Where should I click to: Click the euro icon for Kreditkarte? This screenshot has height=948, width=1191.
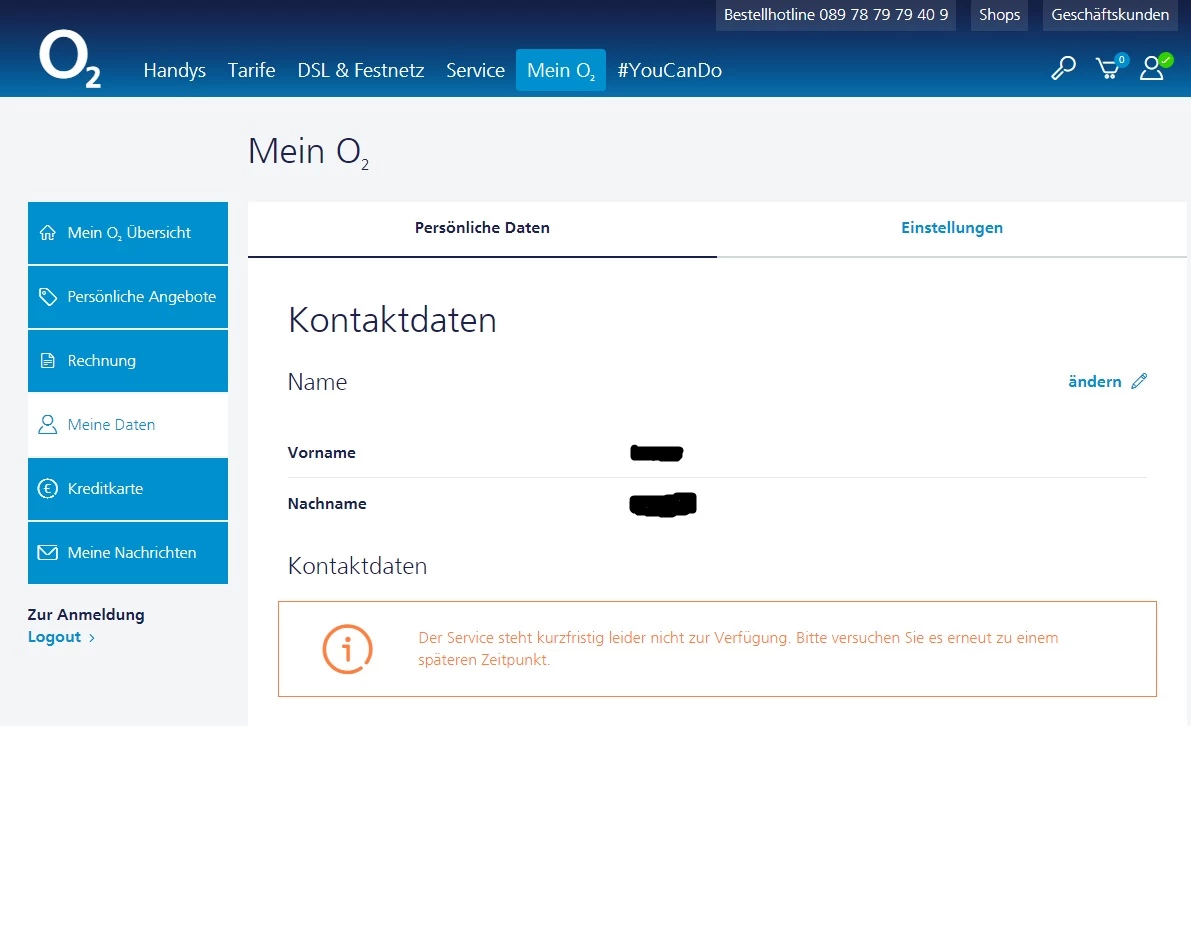tap(48, 488)
